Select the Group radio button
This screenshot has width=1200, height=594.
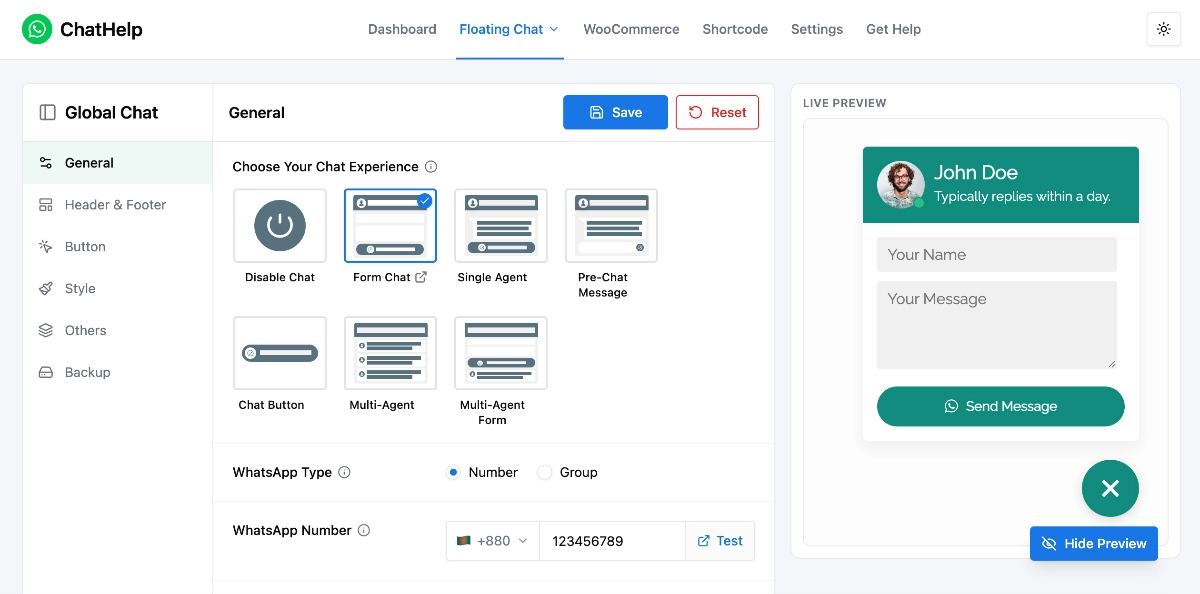[545, 472]
